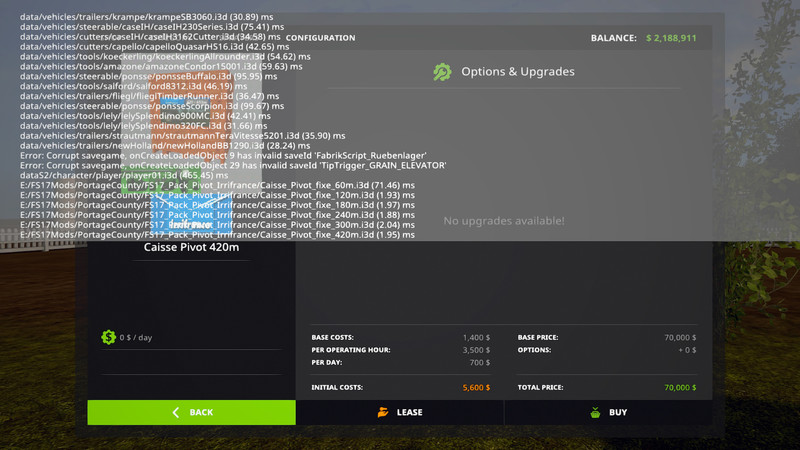Click the CONFIGURATION screen title

point(320,38)
